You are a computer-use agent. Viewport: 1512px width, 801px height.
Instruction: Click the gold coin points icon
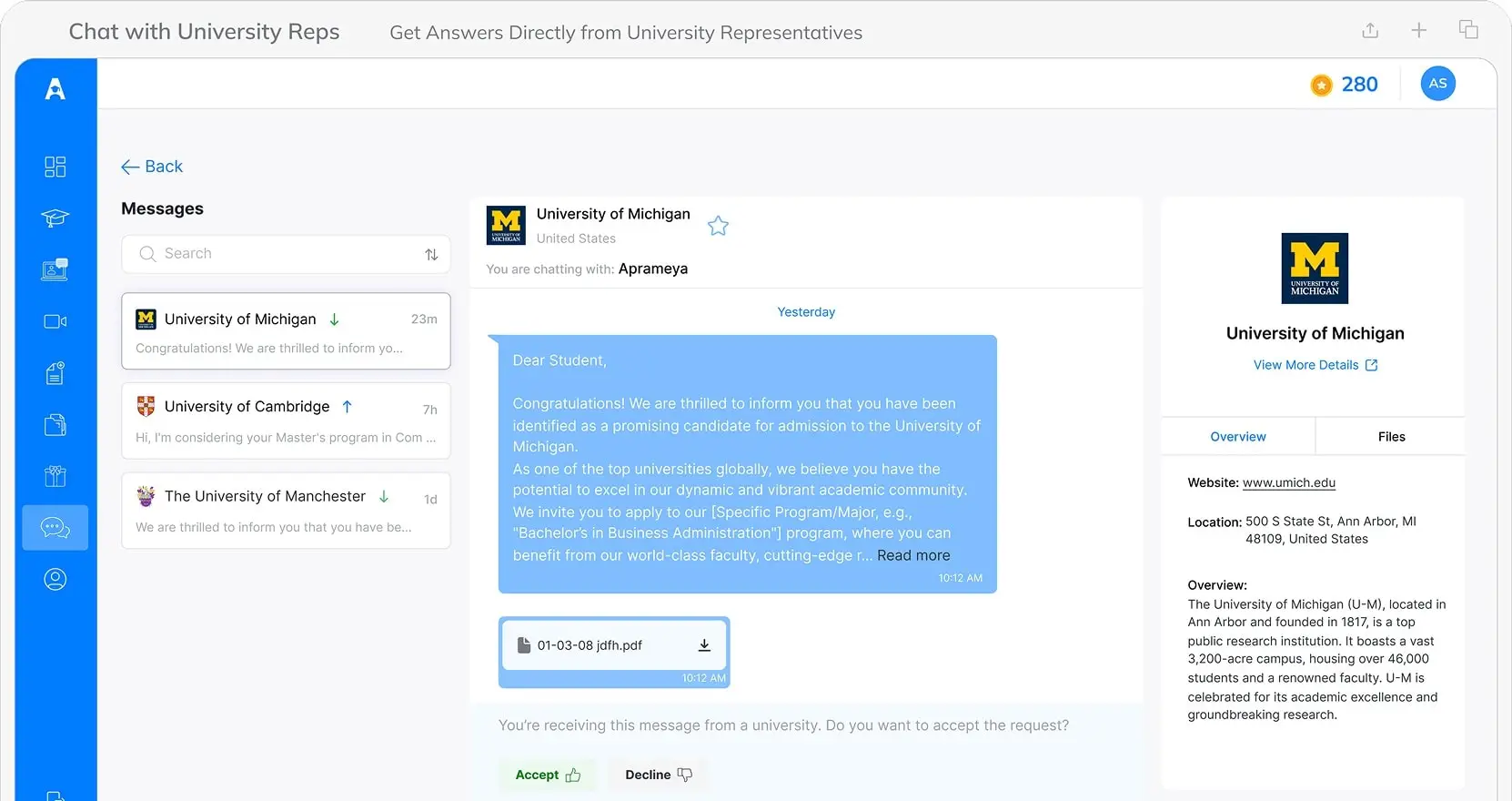[x=1321, y=85]
